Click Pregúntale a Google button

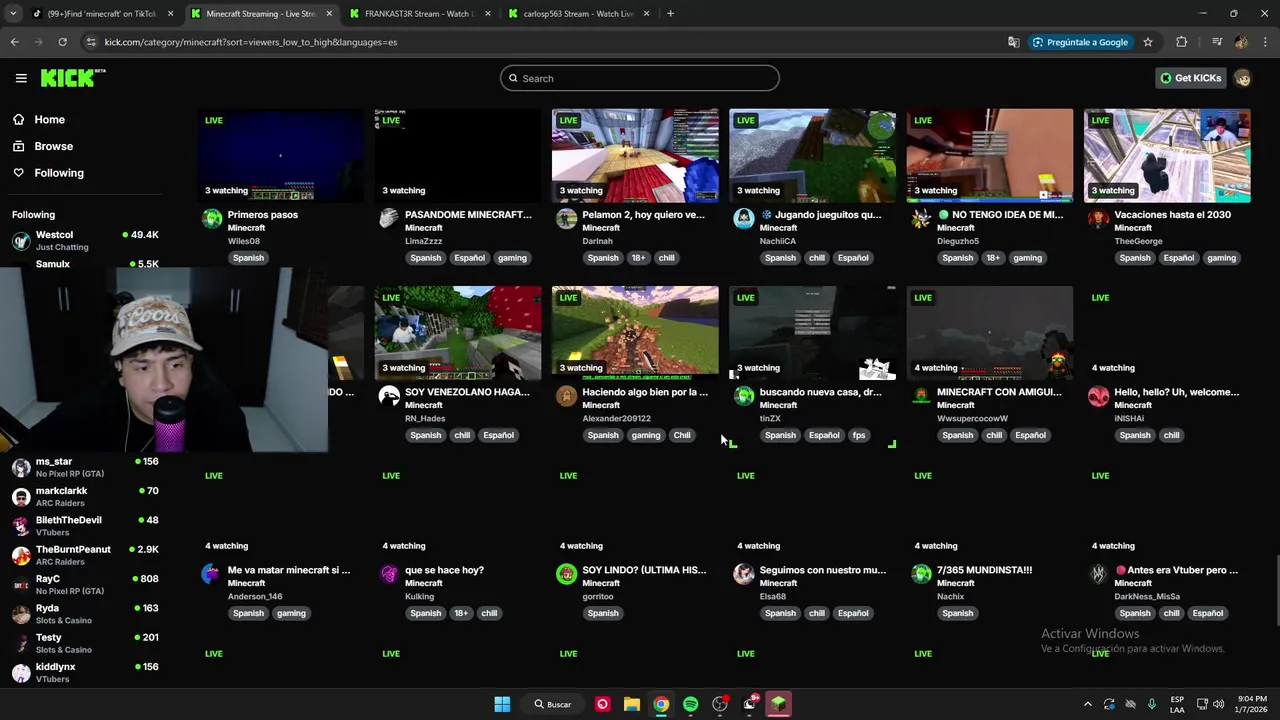click(x=1080, y=42)
